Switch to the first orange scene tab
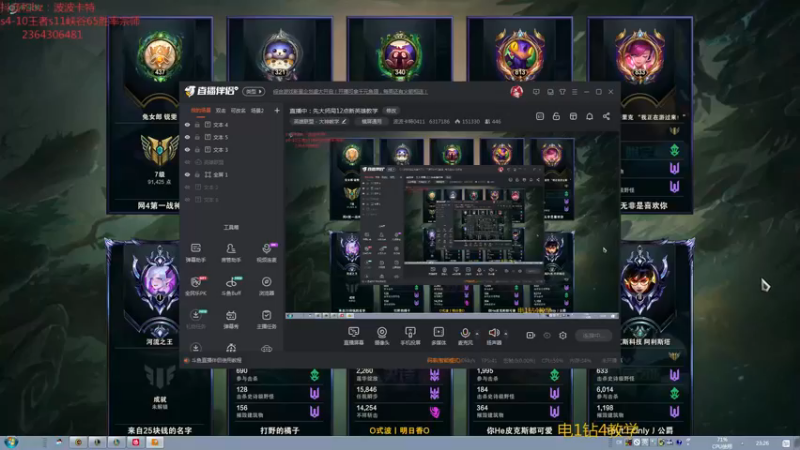 click(201, 110)
